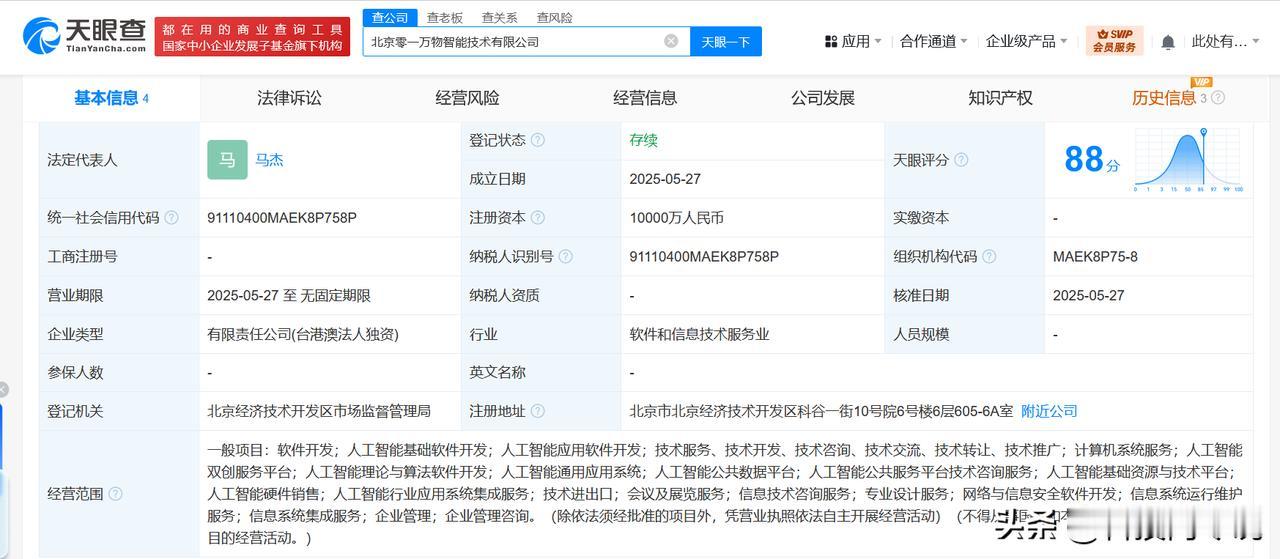Select the 查老板 search tab
This screenshot has height=559, width=1280.
pos(444,17)
